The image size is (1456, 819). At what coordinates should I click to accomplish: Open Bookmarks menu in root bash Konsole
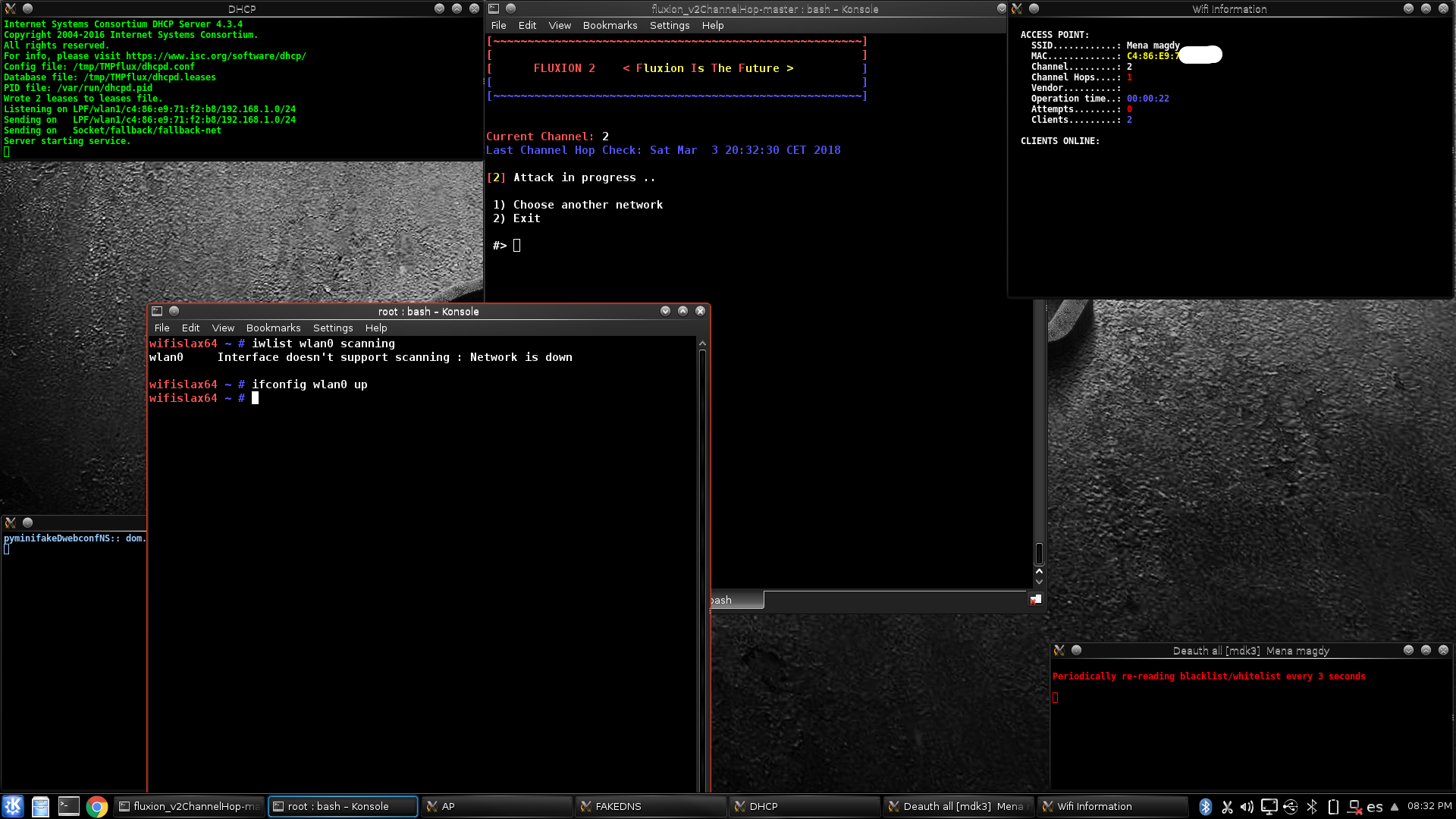tap(273, 328)
